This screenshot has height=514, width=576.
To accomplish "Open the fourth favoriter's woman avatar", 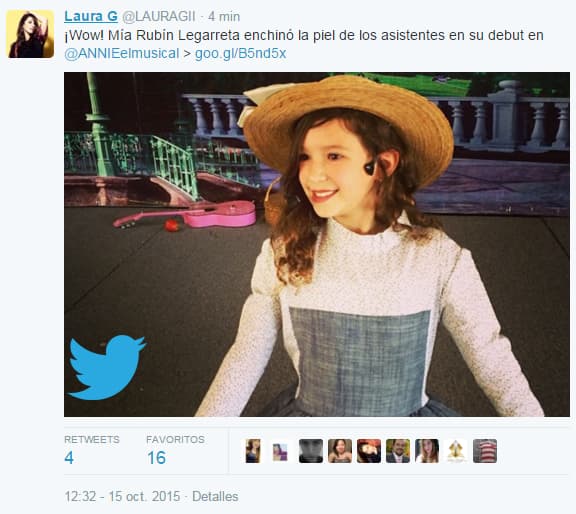I will coord(340,451).
